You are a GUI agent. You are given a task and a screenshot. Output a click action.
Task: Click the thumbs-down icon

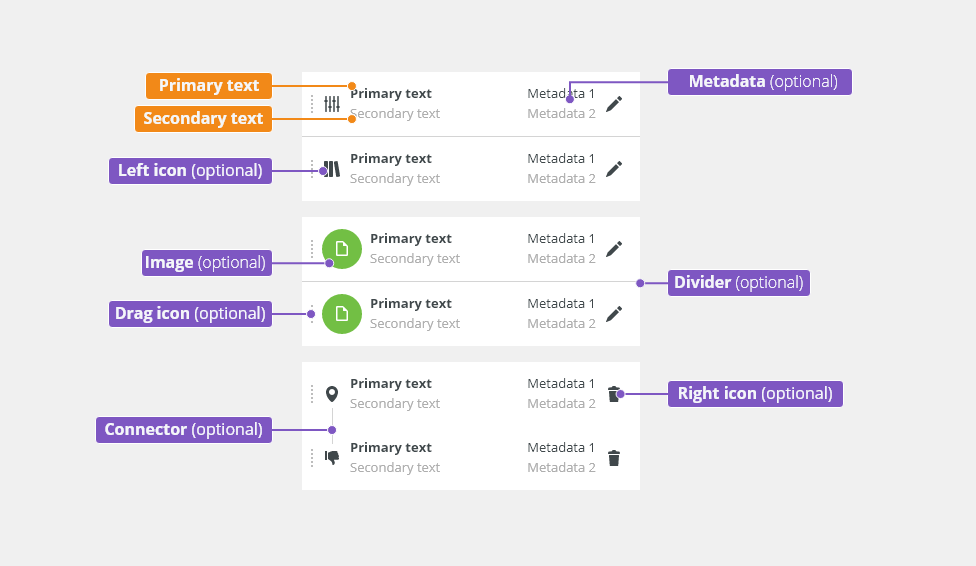click(332, 458)
